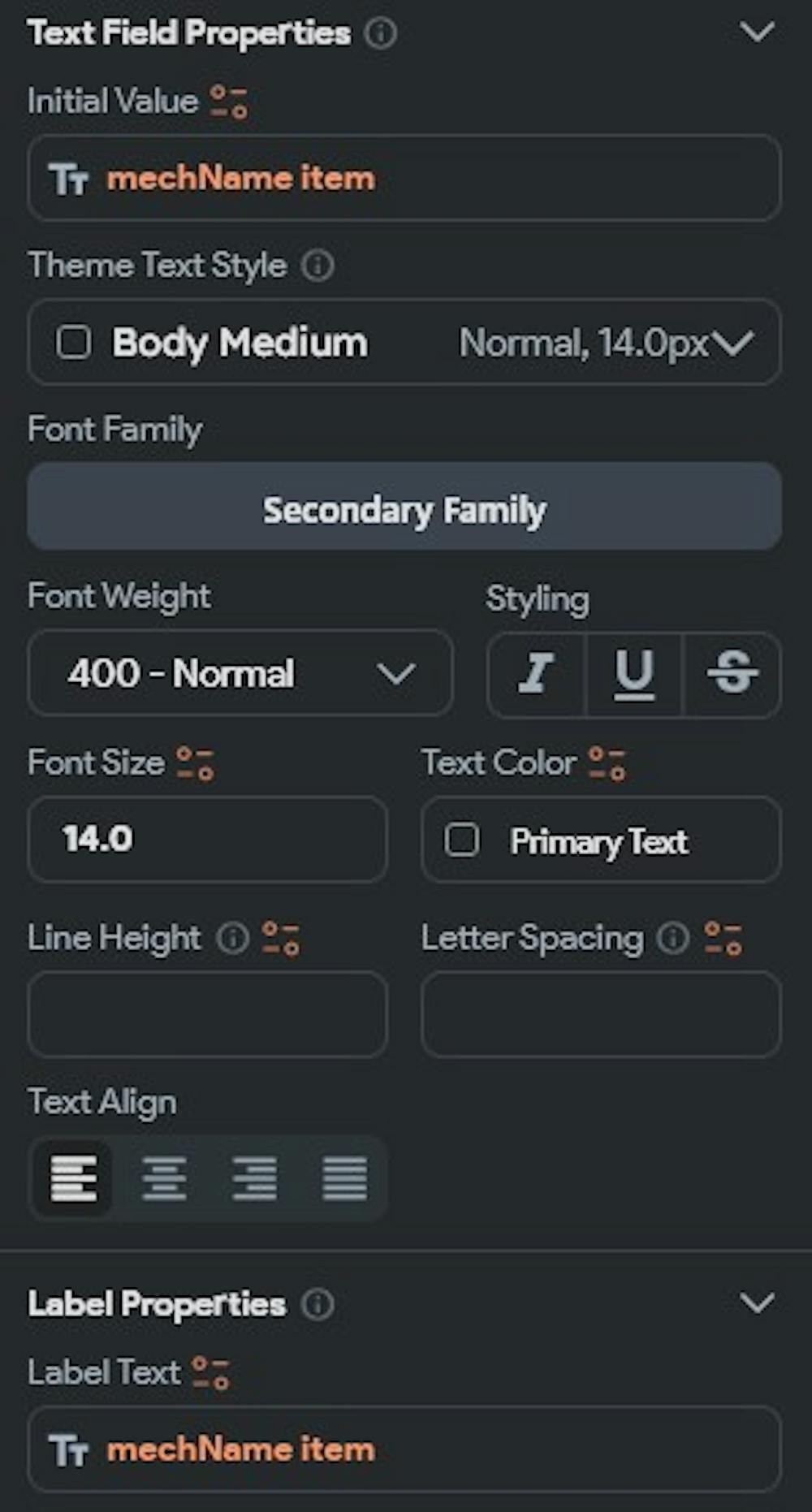Screen dimensions: 812x1512
Task: Select justify text alignment
Action: [345, 1178]
